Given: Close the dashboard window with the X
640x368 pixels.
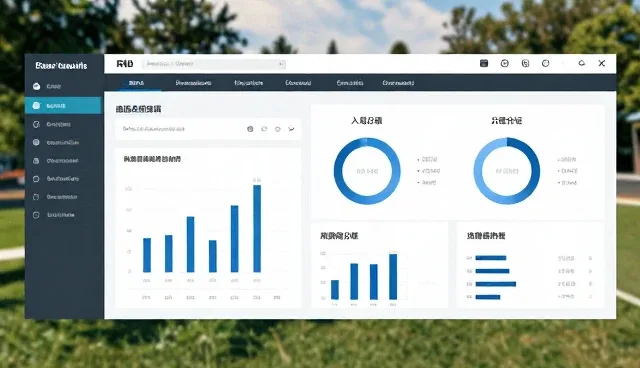Looking at the screenshot, I should point(602,63).
